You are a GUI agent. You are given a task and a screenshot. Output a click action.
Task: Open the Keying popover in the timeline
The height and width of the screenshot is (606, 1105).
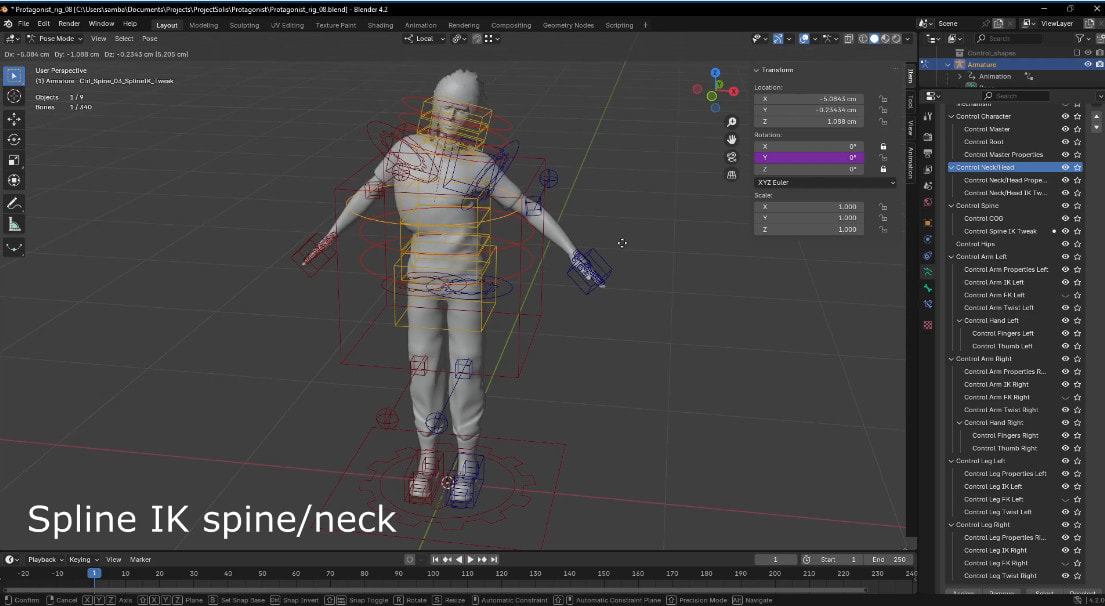coord(82,559)
